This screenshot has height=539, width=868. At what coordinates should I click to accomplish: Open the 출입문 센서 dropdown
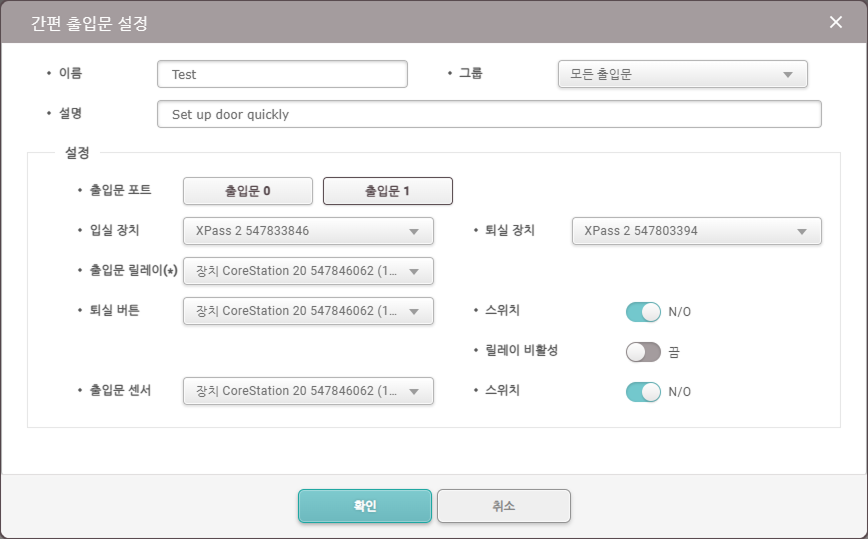[x=308, y=391]
